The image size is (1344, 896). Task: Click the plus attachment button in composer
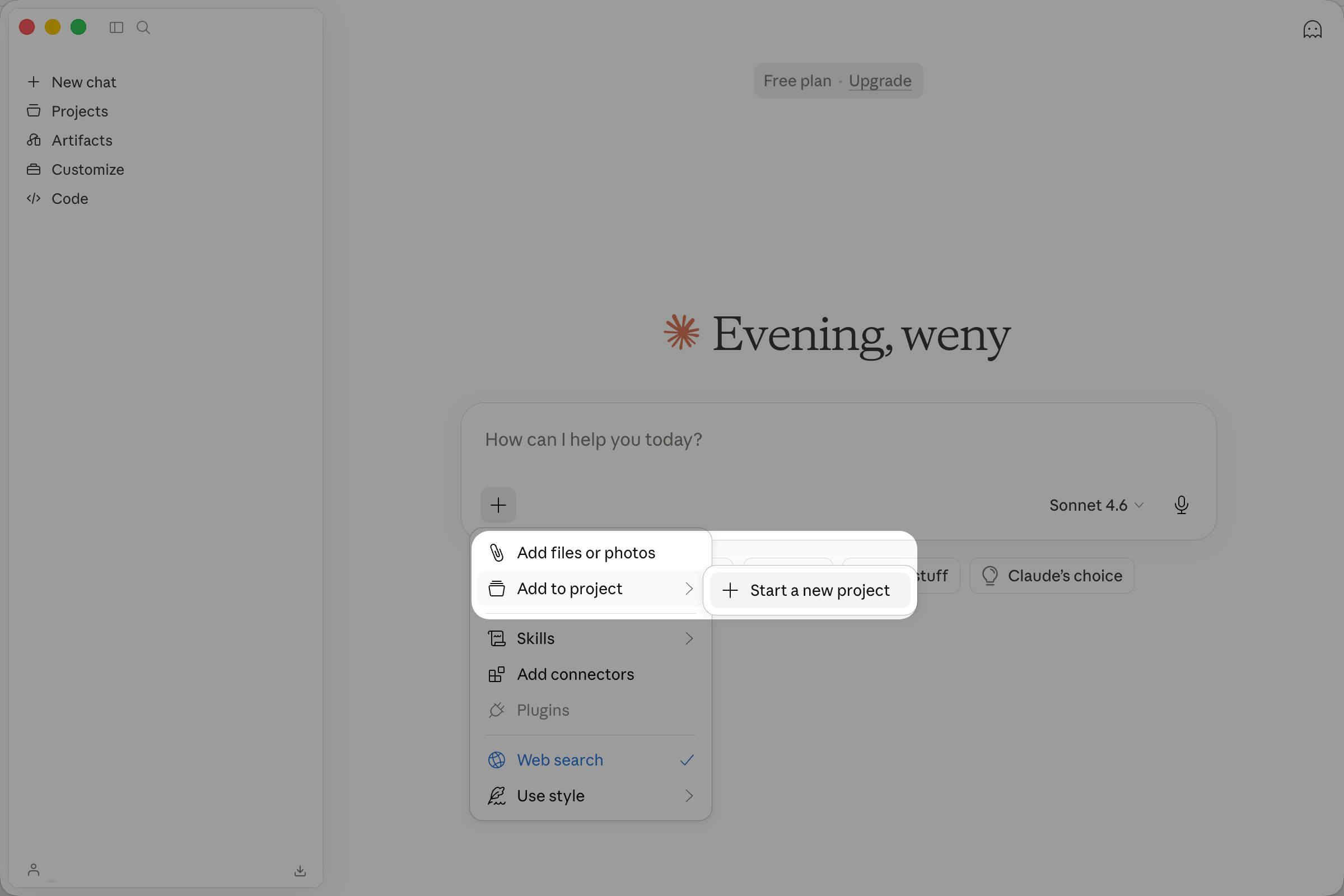pyautogui.click(x=498, y=505)
